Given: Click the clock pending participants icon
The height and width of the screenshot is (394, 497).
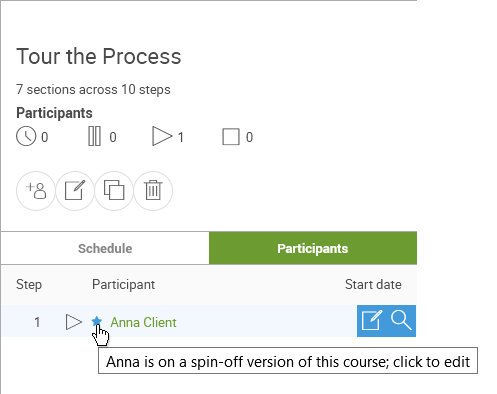Looking at the screenshot, I should coord(26,136).
